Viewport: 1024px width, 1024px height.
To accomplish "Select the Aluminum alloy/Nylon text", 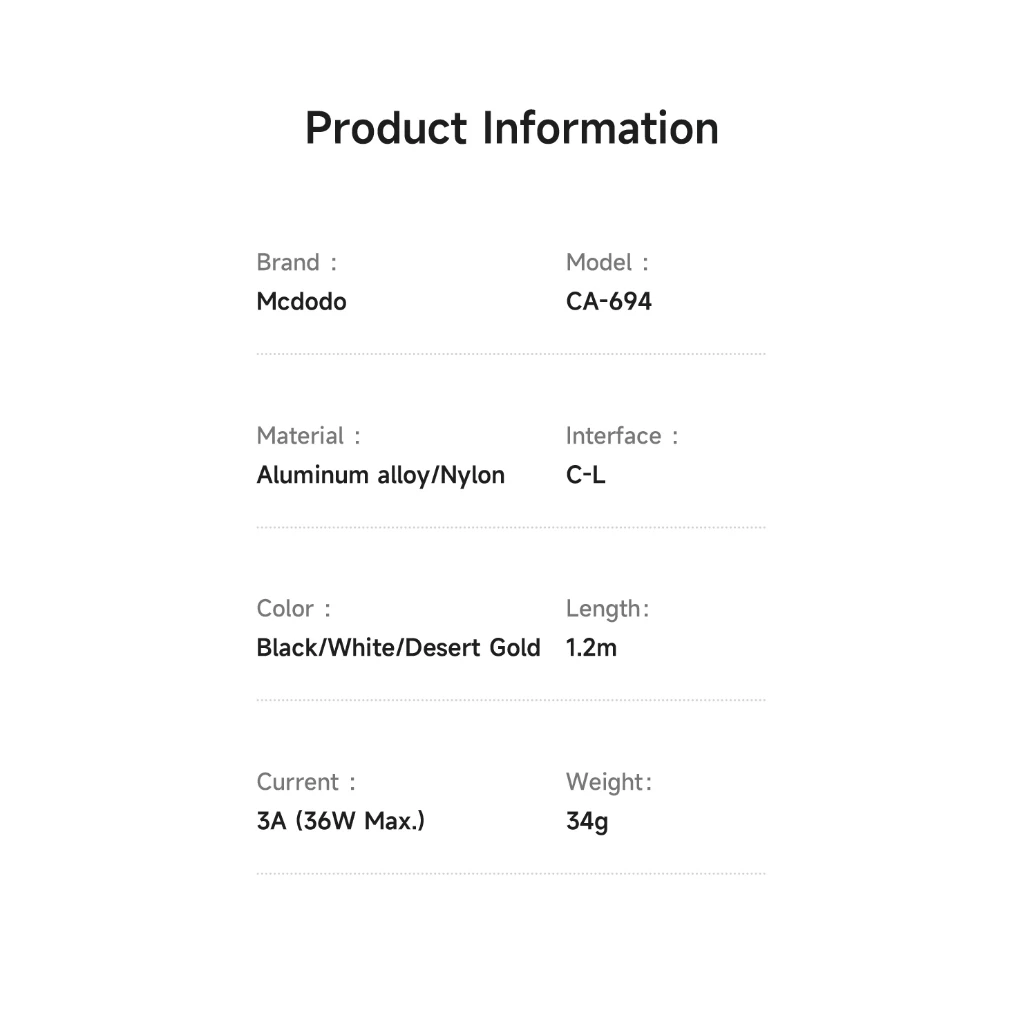I will pyautogui.click(x=380, y=475).
